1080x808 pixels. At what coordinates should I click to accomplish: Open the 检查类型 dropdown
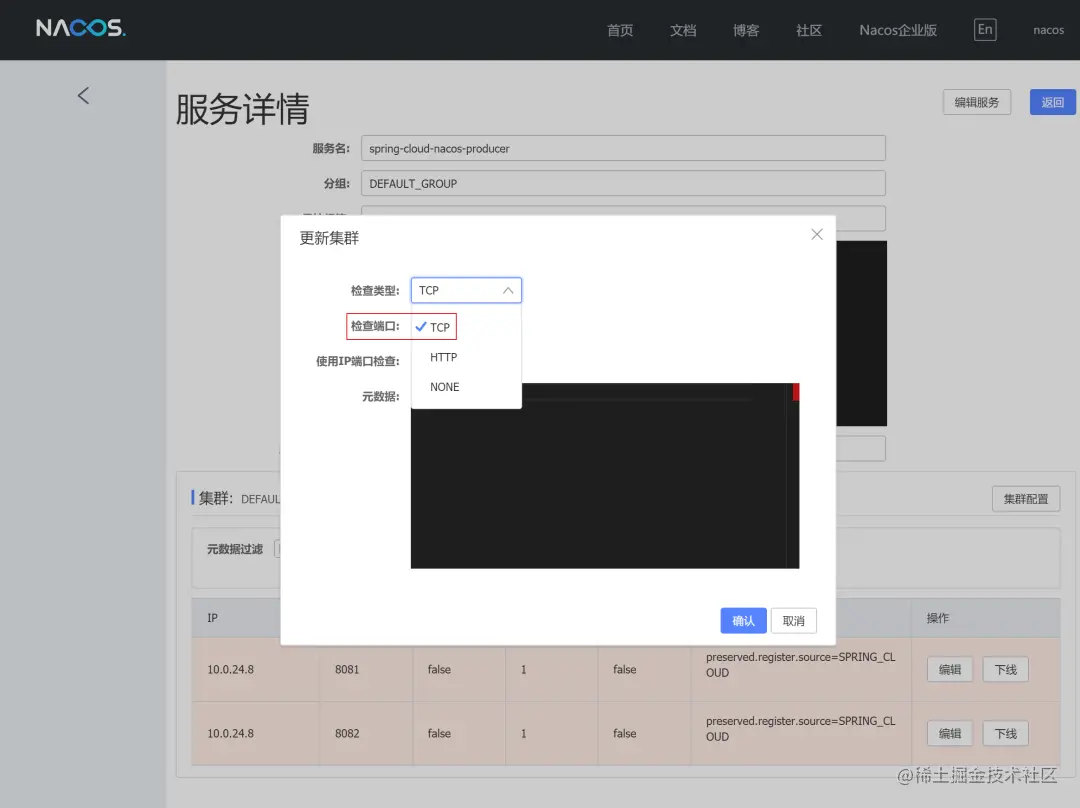pyautogui.click(x=466, y=290)
